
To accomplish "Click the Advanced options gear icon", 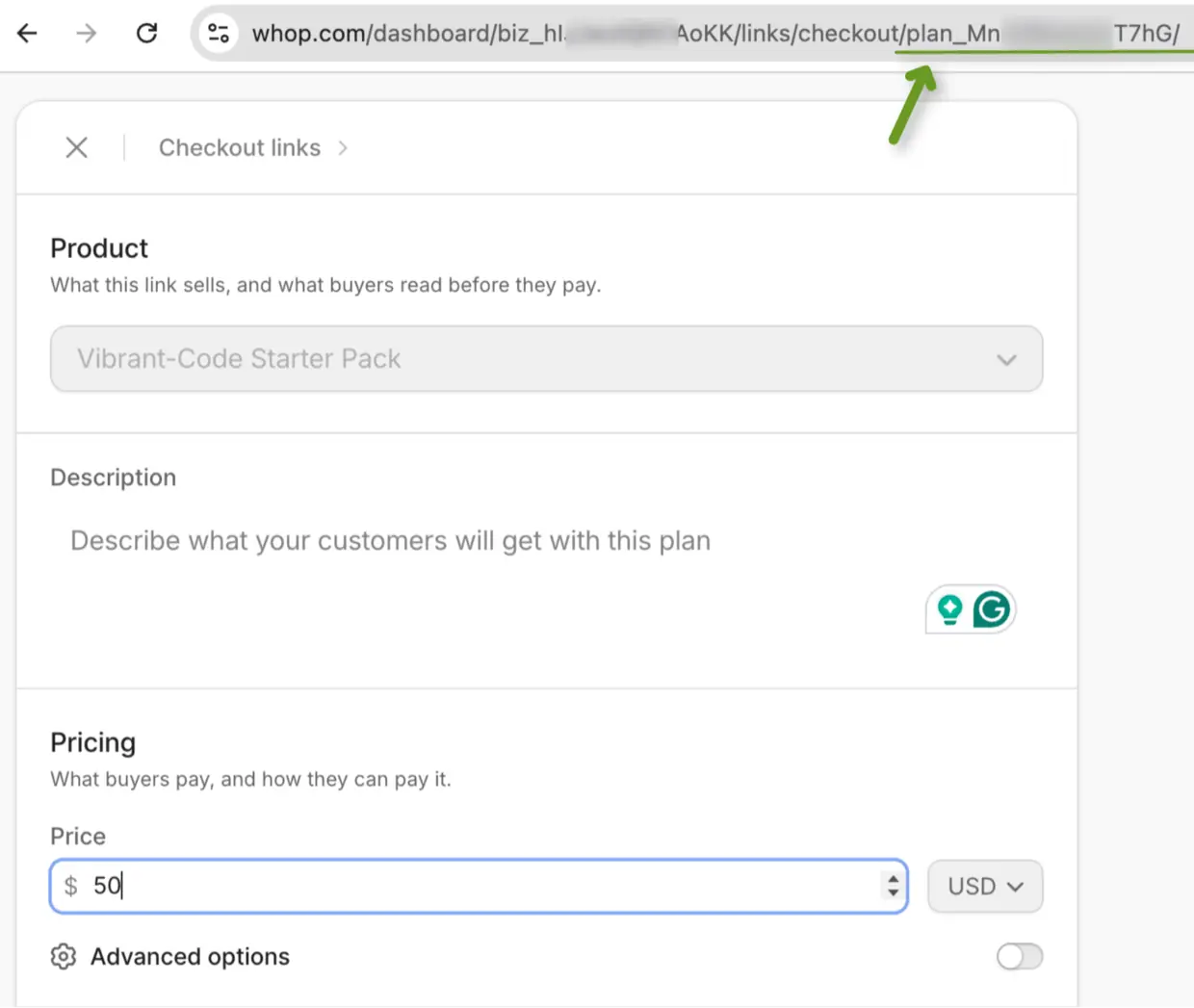I will point(64,957).
